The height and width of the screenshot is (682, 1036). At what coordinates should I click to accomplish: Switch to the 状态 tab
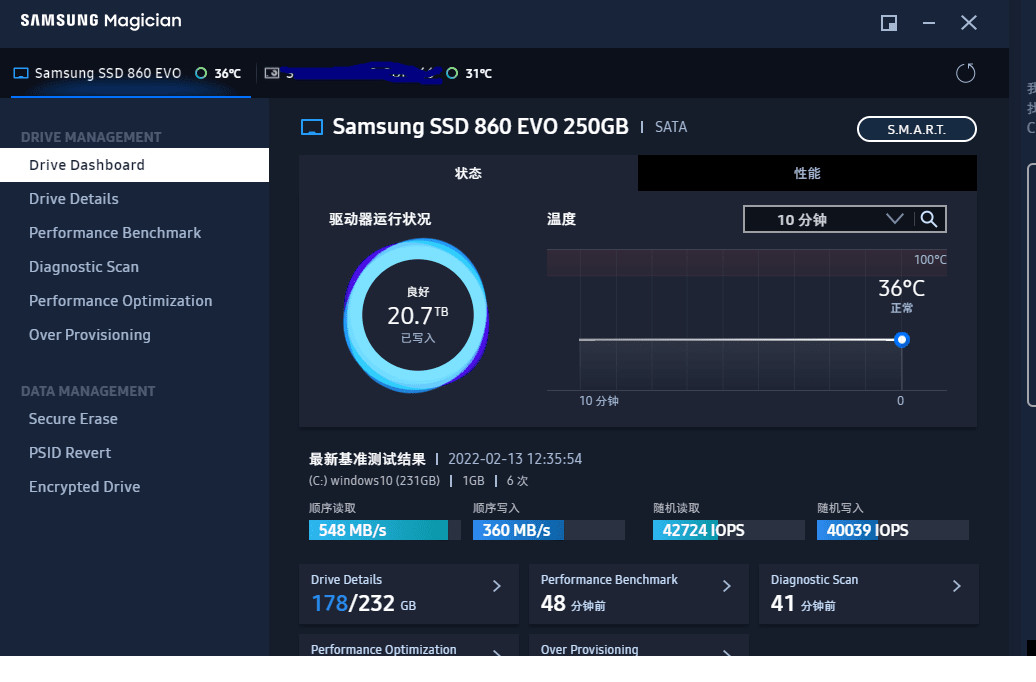coord(468,173)
